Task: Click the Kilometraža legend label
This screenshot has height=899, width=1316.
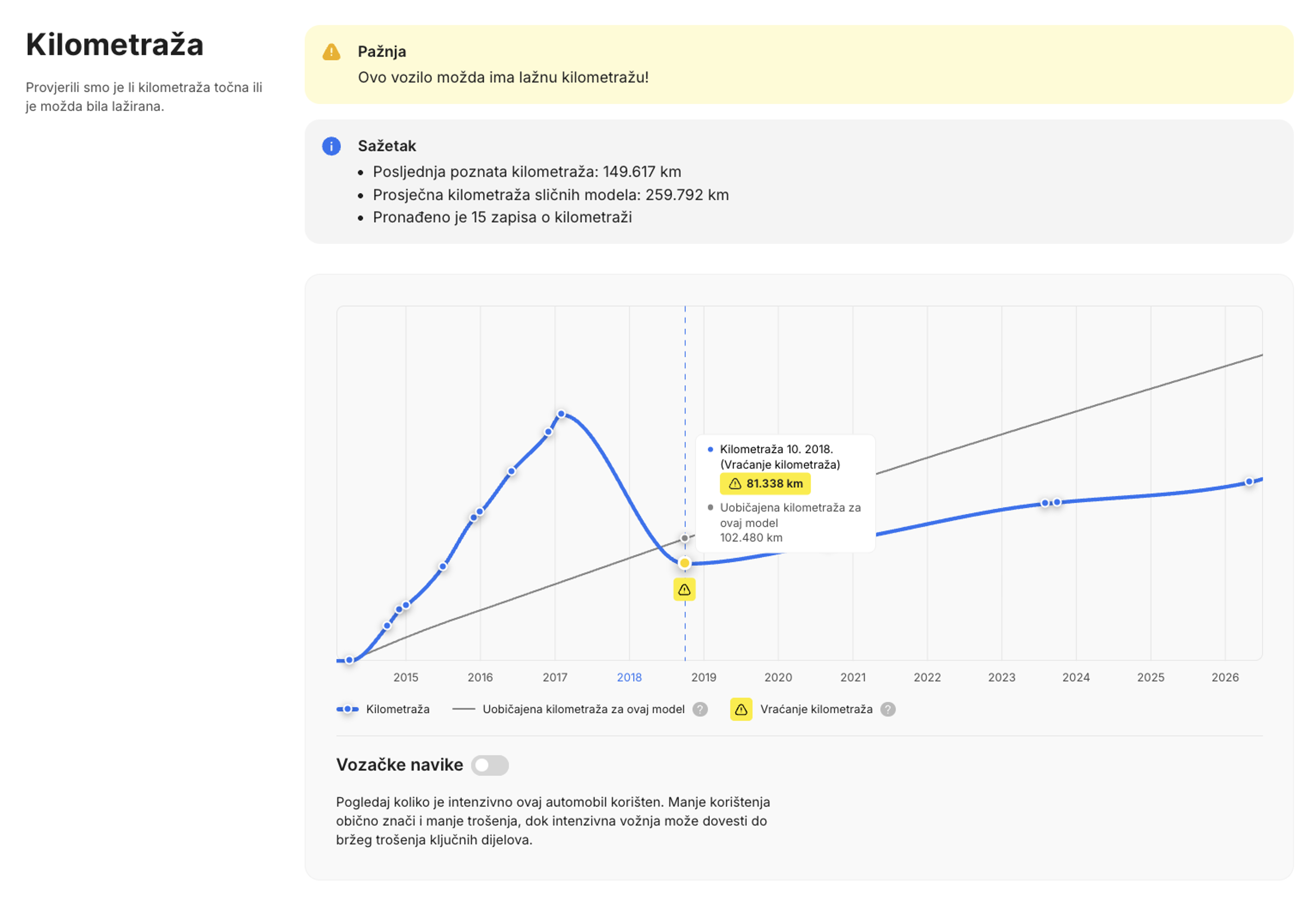Action: 398,709
